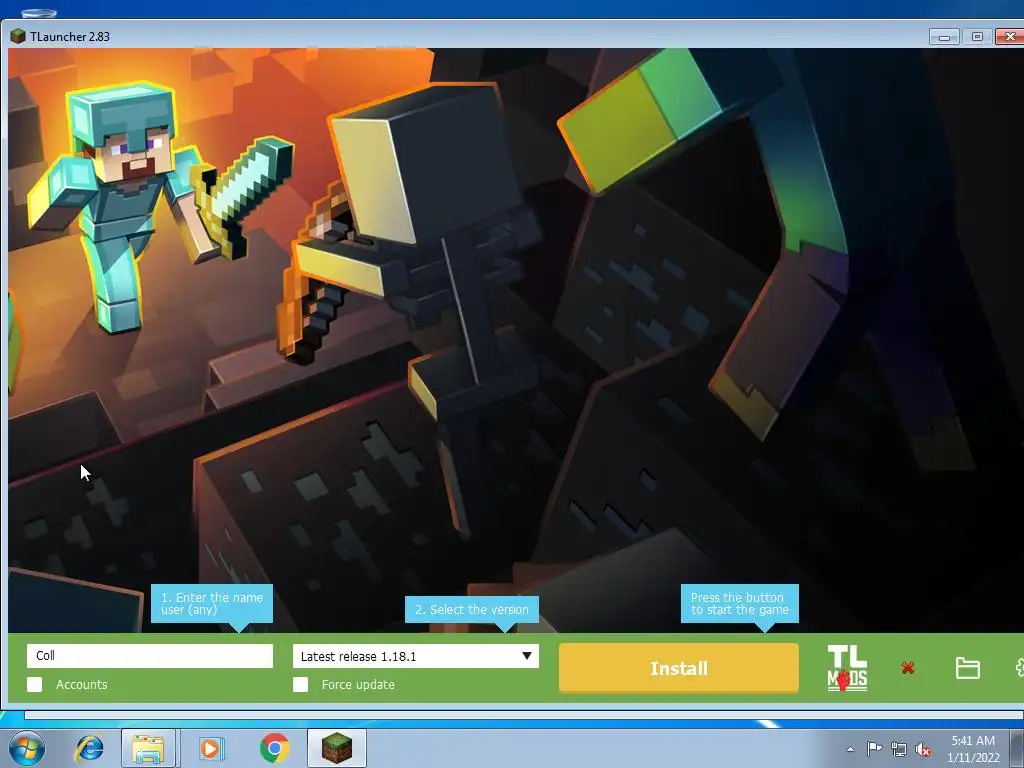Select the TLauncher Minecraft block taskbar icon
Viewport: 1024px width, 768px height.
pyautogui.click(x=337, y=748)
